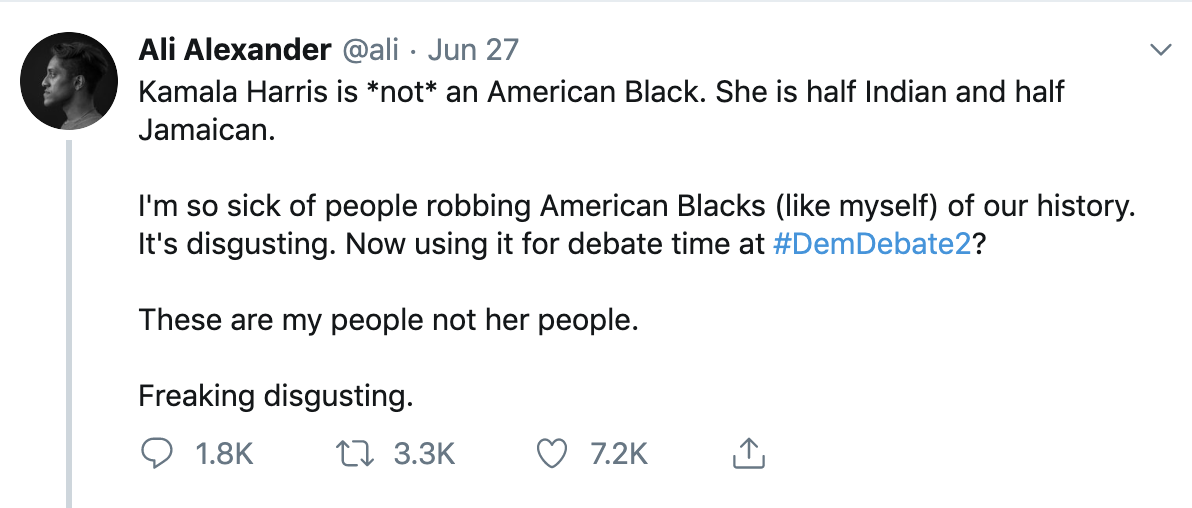The image size is (1192, 508).
Task: Click the 7.2K likes count
Action: click(620, 454)
